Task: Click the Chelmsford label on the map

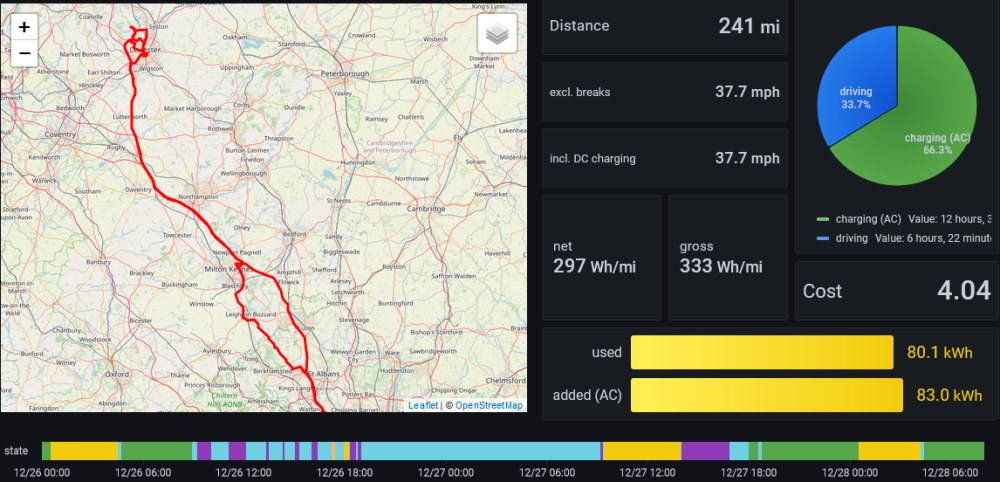Action: 504,379
